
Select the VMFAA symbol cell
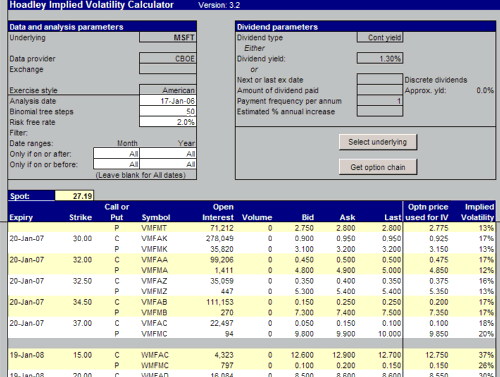(154, 260)
